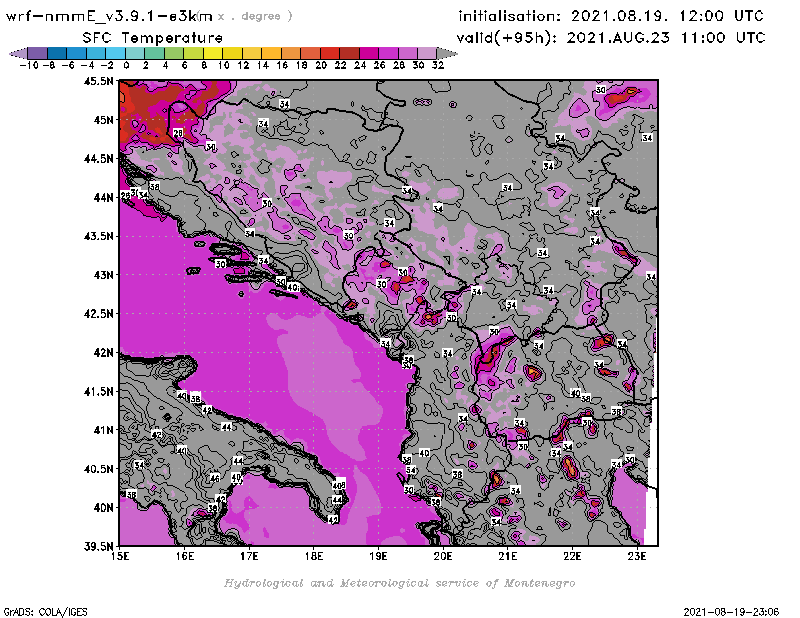Click the latitude label '42.5N'
800x618 pixels.
point(98,314)
